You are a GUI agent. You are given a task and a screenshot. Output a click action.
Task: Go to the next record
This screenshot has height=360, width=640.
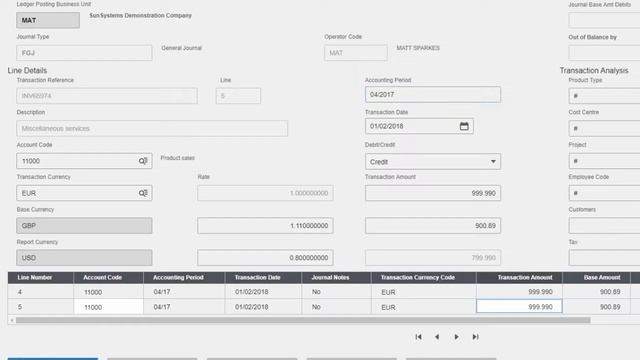coord(456,337)
